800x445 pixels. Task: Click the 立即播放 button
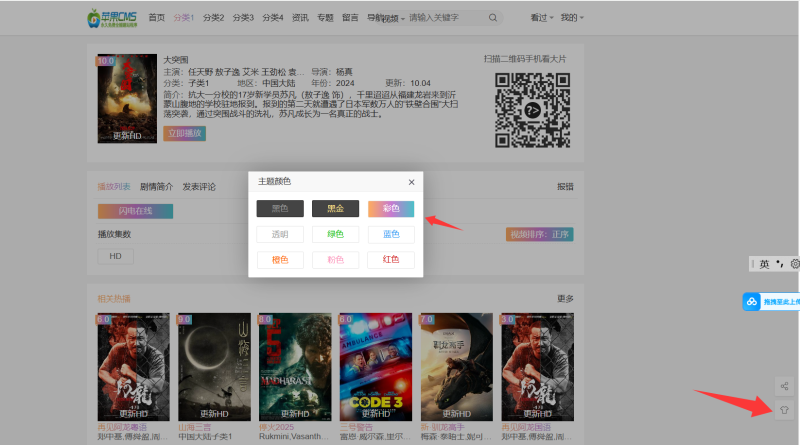click(x=185, y=133)
